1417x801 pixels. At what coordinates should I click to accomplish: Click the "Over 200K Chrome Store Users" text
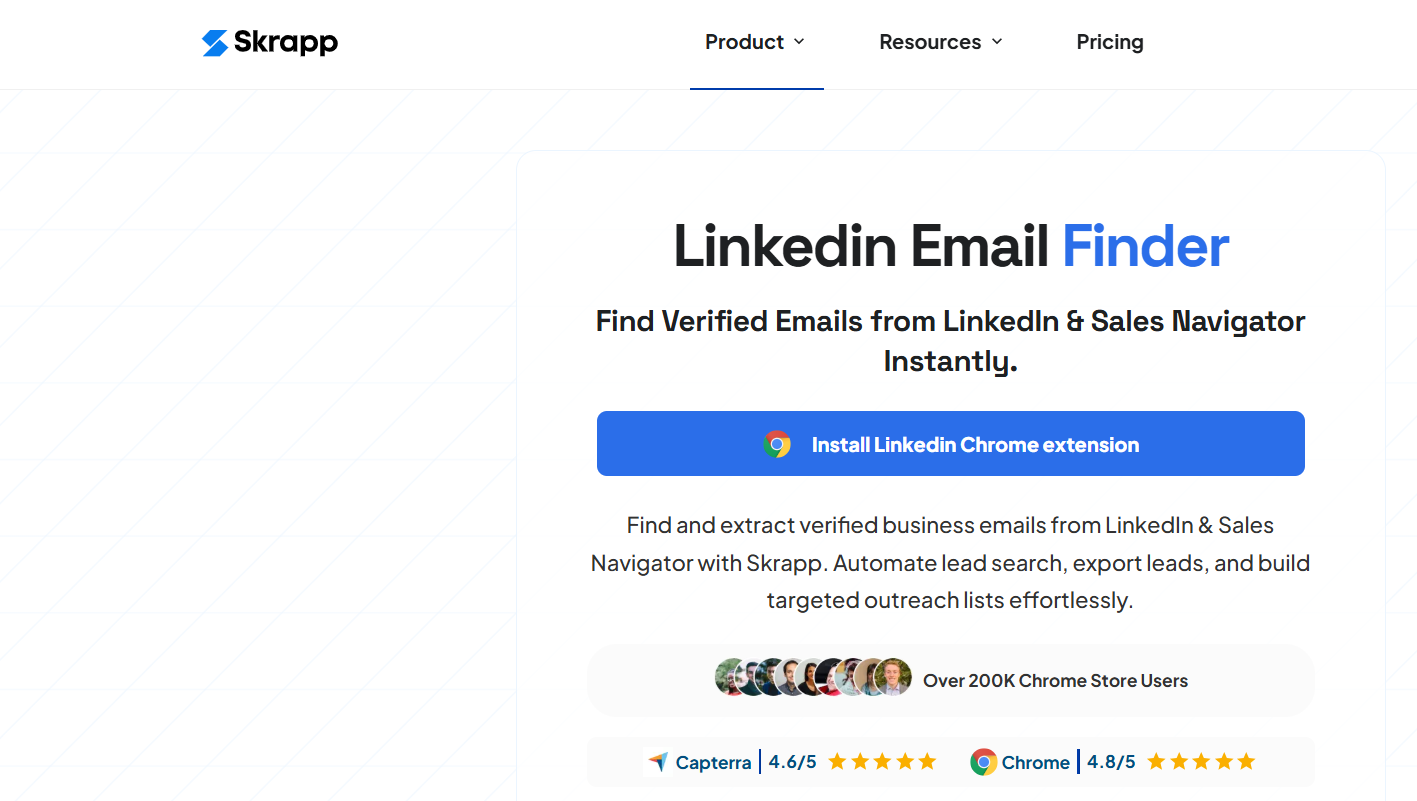pos(1055,681)
